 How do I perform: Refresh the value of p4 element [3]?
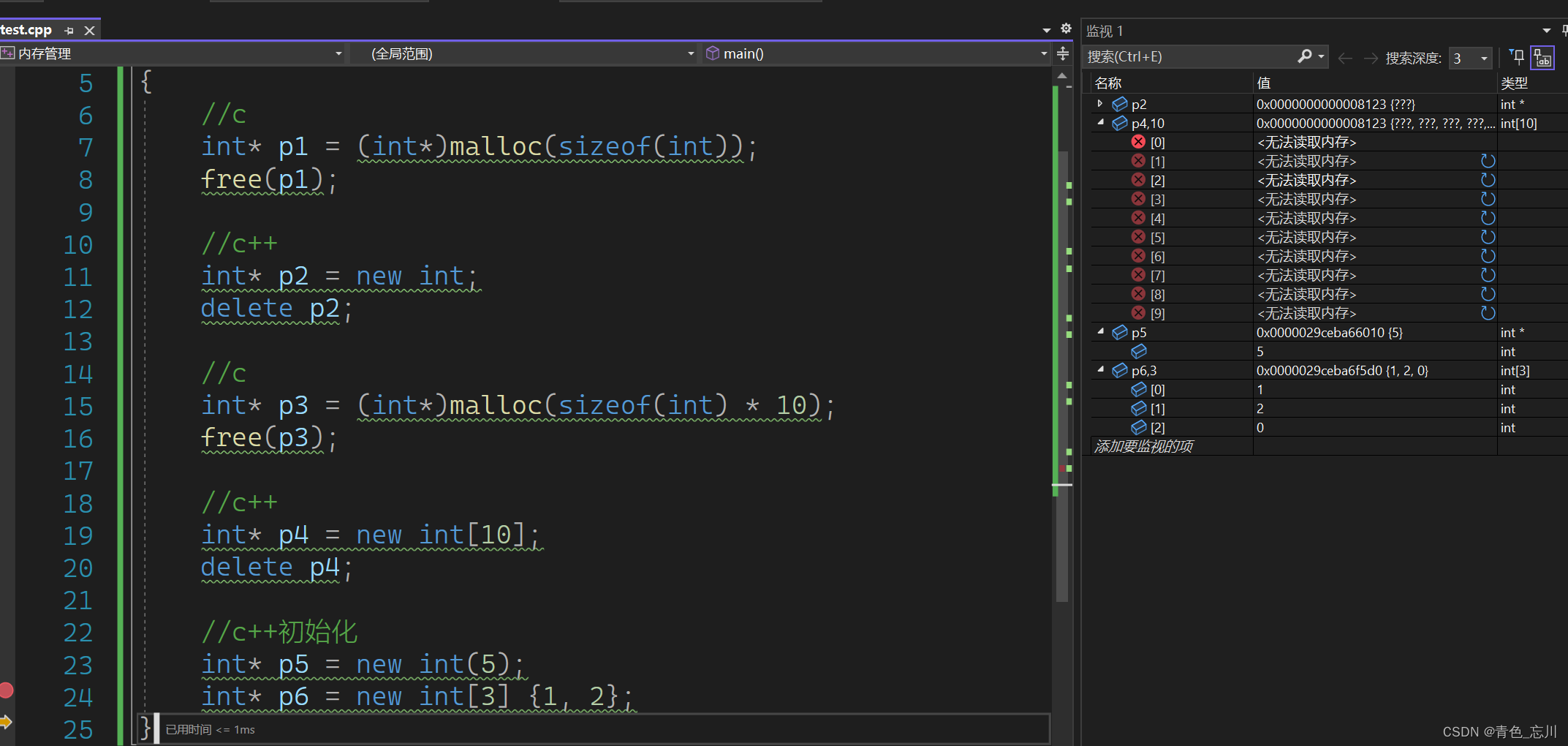click(x=1488, y=199)
